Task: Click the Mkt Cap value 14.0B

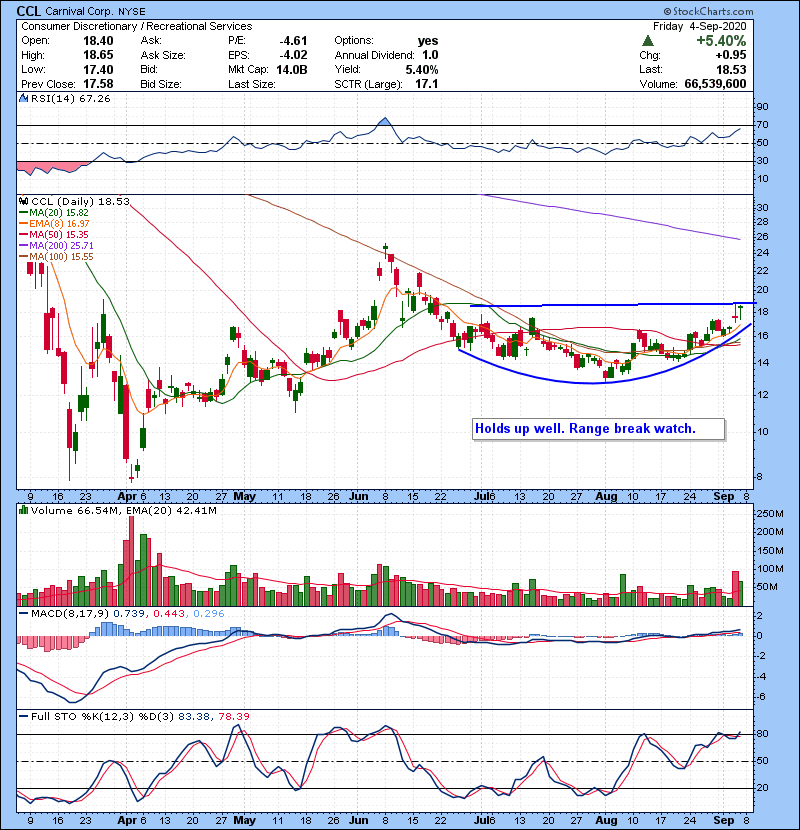Action: pos(292,69)
